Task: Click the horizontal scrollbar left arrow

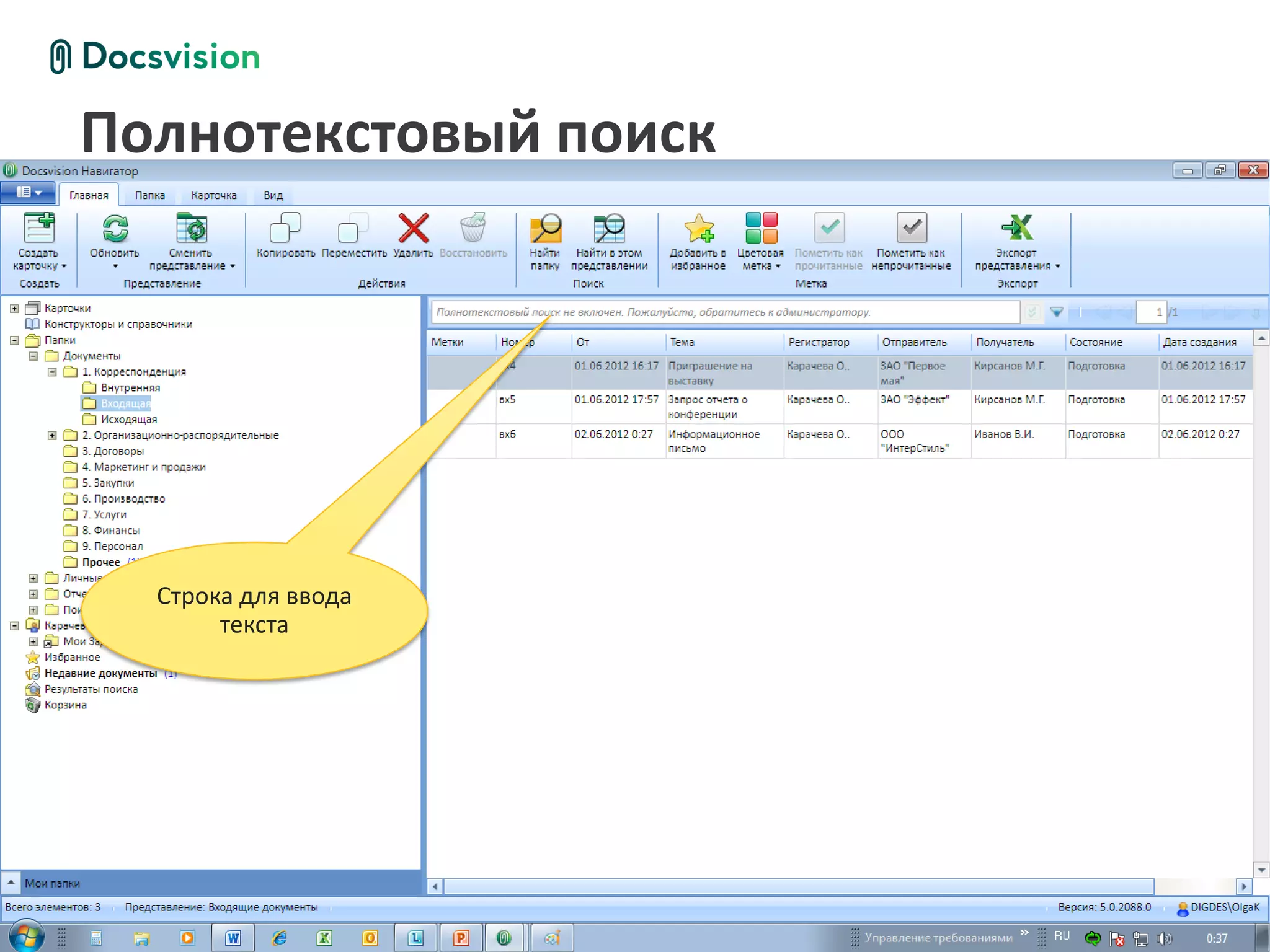Action: (x=435, y=887)
